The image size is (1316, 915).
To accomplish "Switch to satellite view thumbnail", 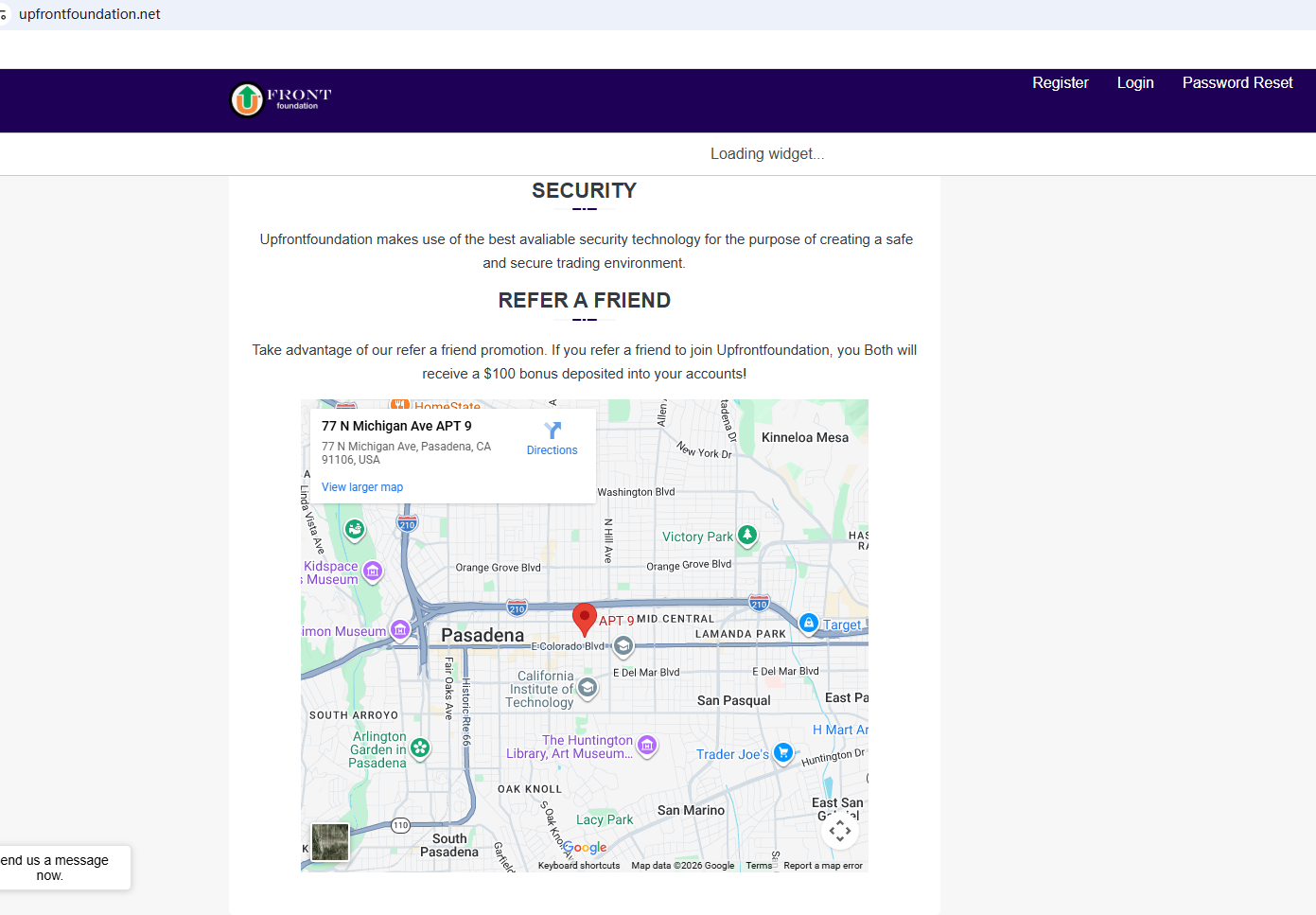I will tap(330, 841).
